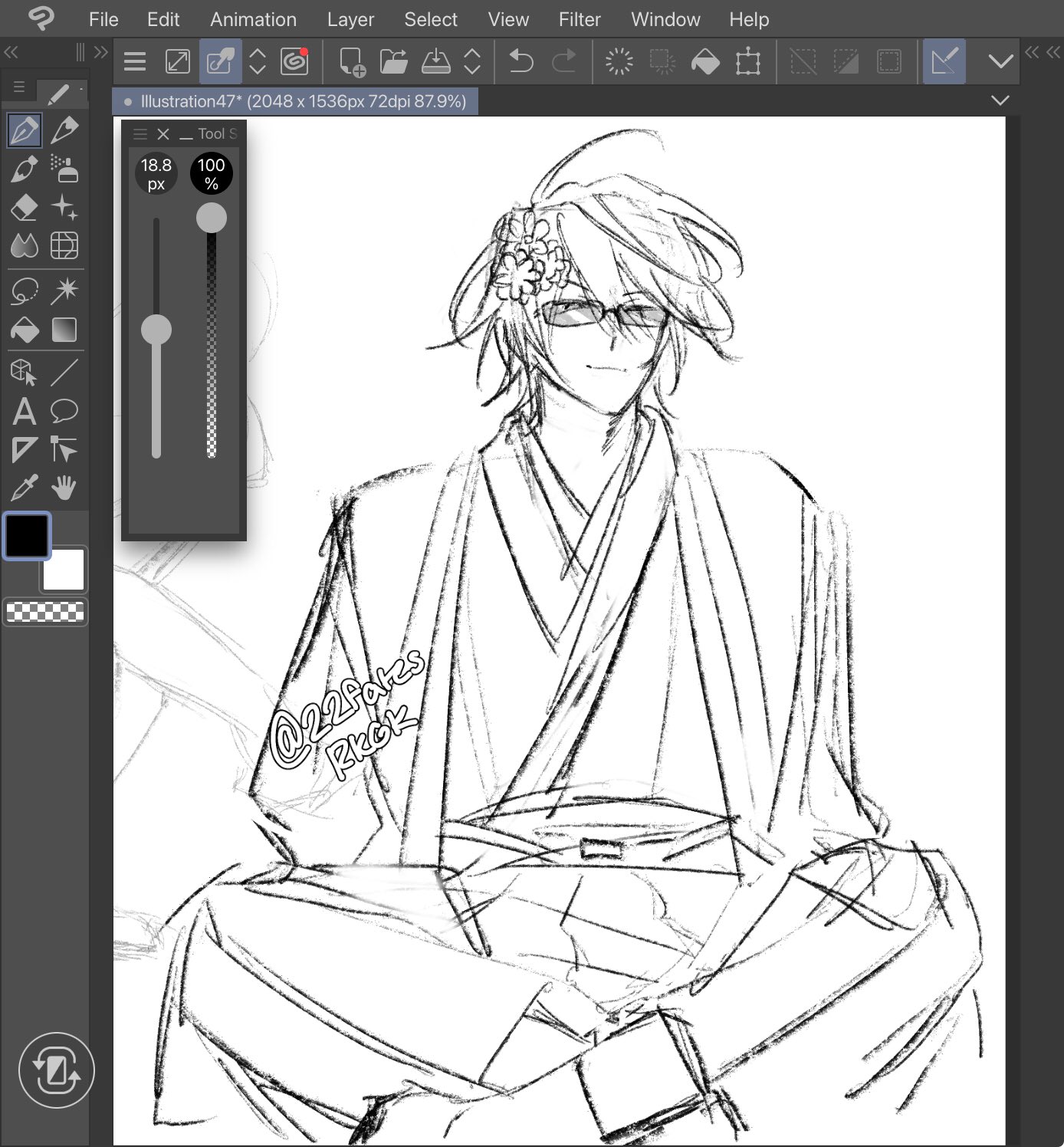Choose the Hand move canvas tool
This screenshot has width=1064, height=1147.
[64, 488]
